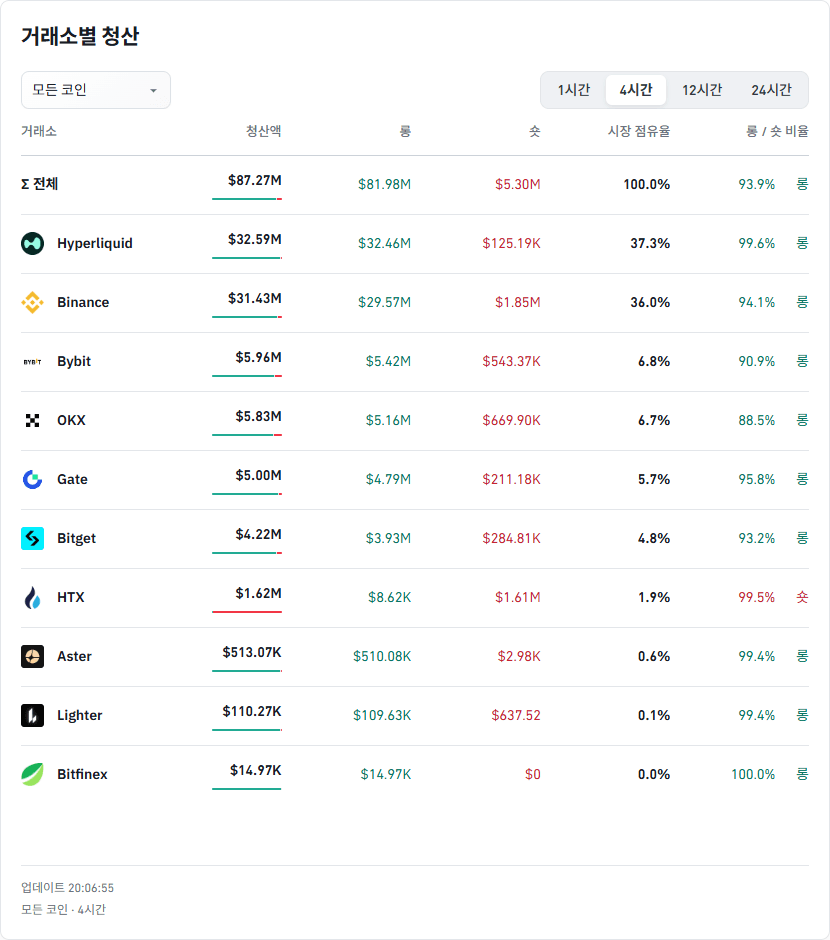
Task: Click the Gate logo icon
Action: coord(32,480)
